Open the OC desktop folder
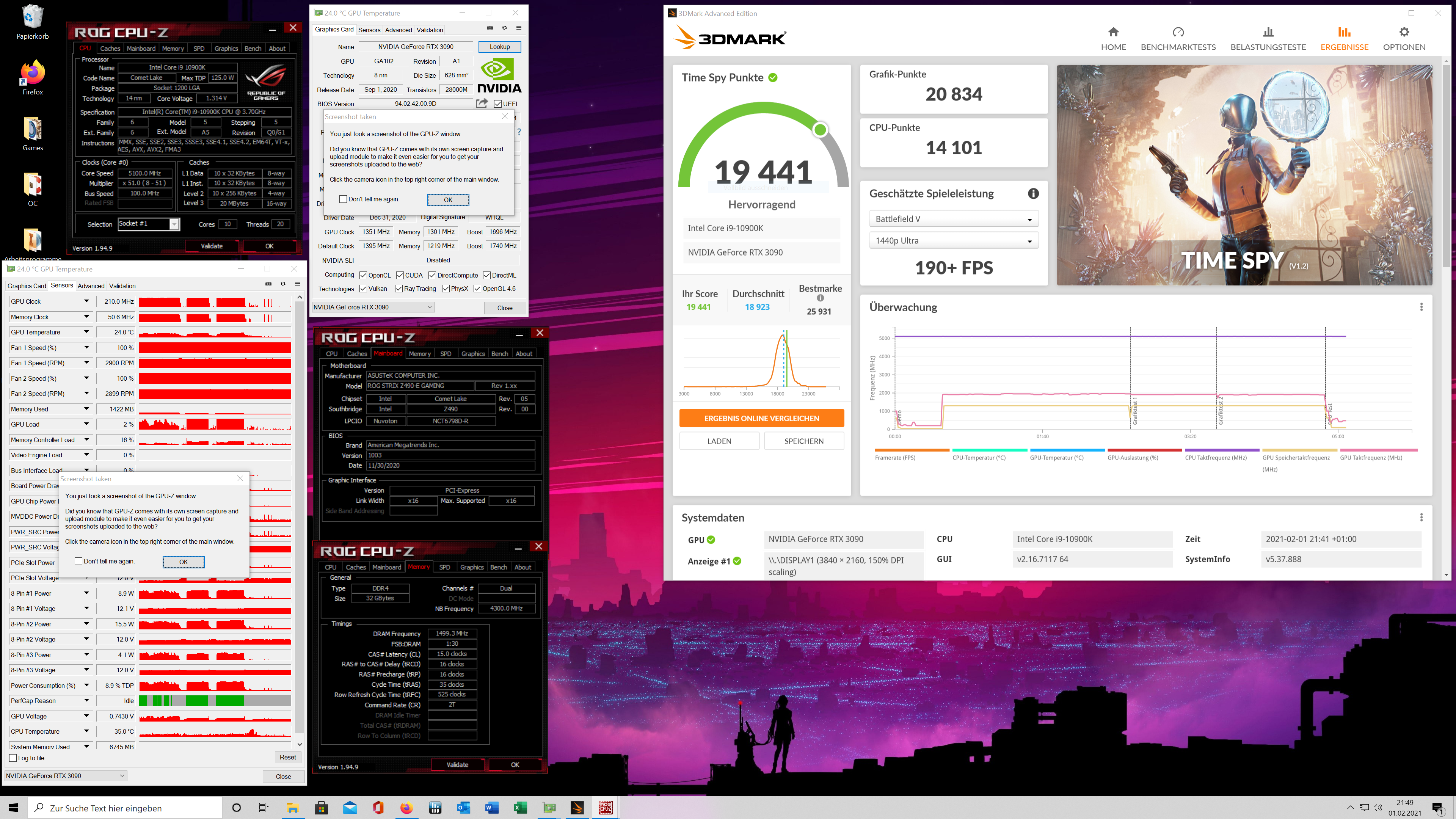Screen dimensions: 1456x819 (x=32, y=189)
